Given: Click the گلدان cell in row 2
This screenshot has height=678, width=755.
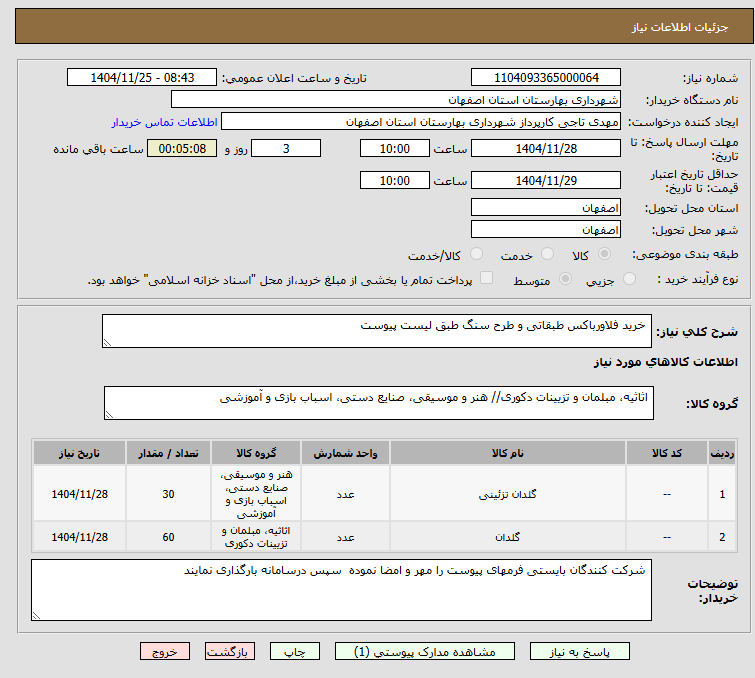Looking at the screenshot, I should [x=508, y=537].
